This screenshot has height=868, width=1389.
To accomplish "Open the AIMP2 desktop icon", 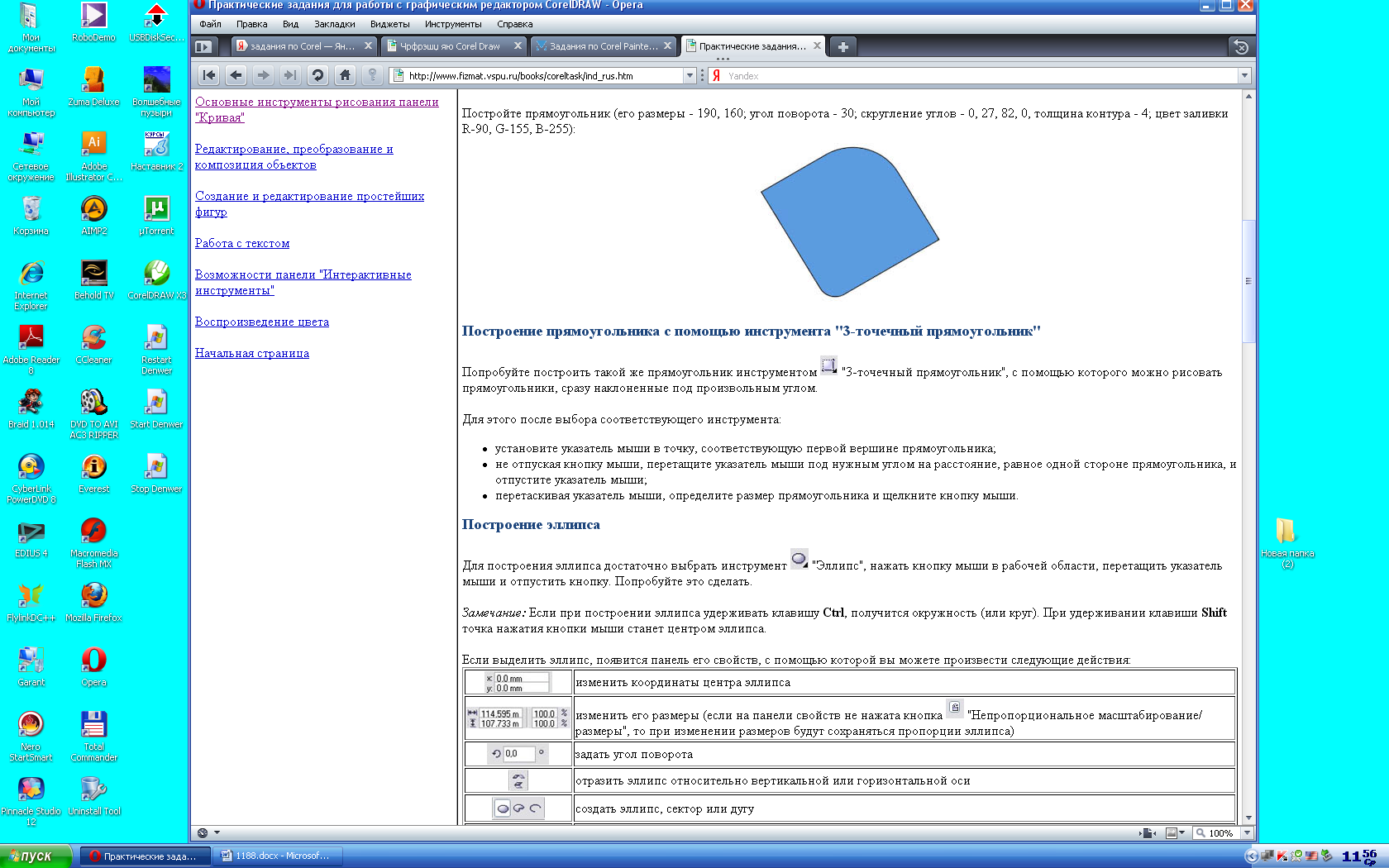I will point(94,215).
